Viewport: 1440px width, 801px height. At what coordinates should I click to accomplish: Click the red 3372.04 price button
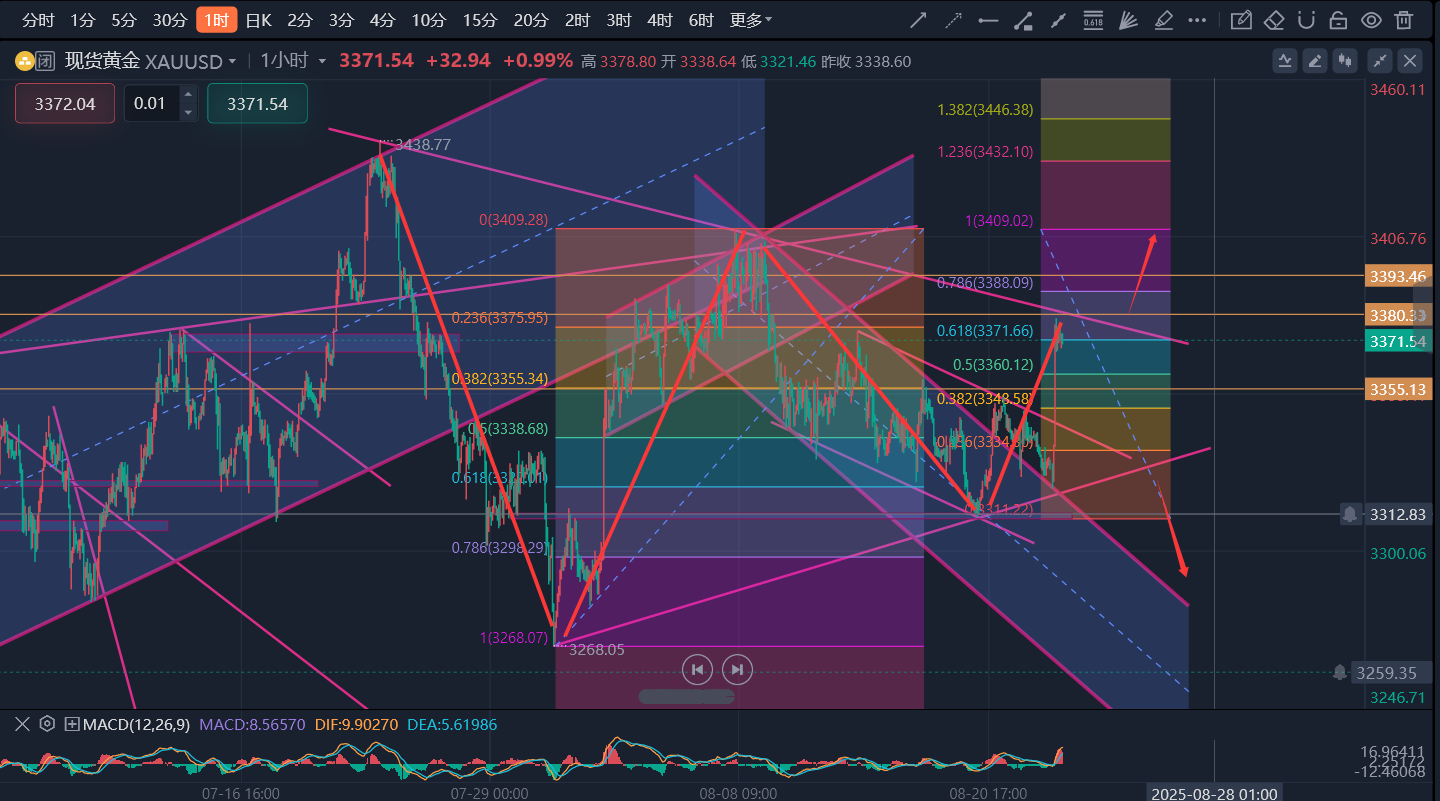tap(65, 104)
